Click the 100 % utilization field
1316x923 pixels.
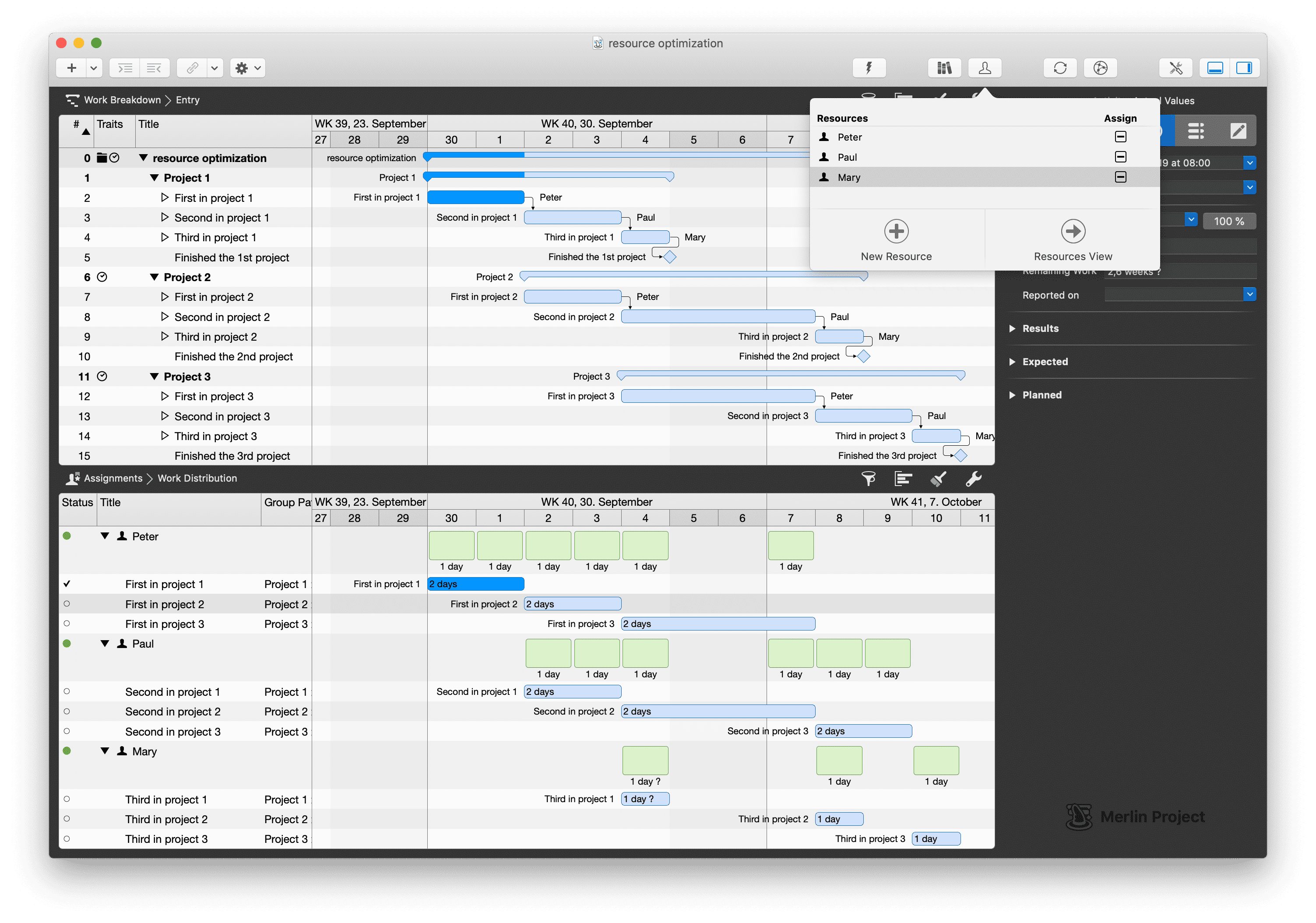coord(1229,220)
